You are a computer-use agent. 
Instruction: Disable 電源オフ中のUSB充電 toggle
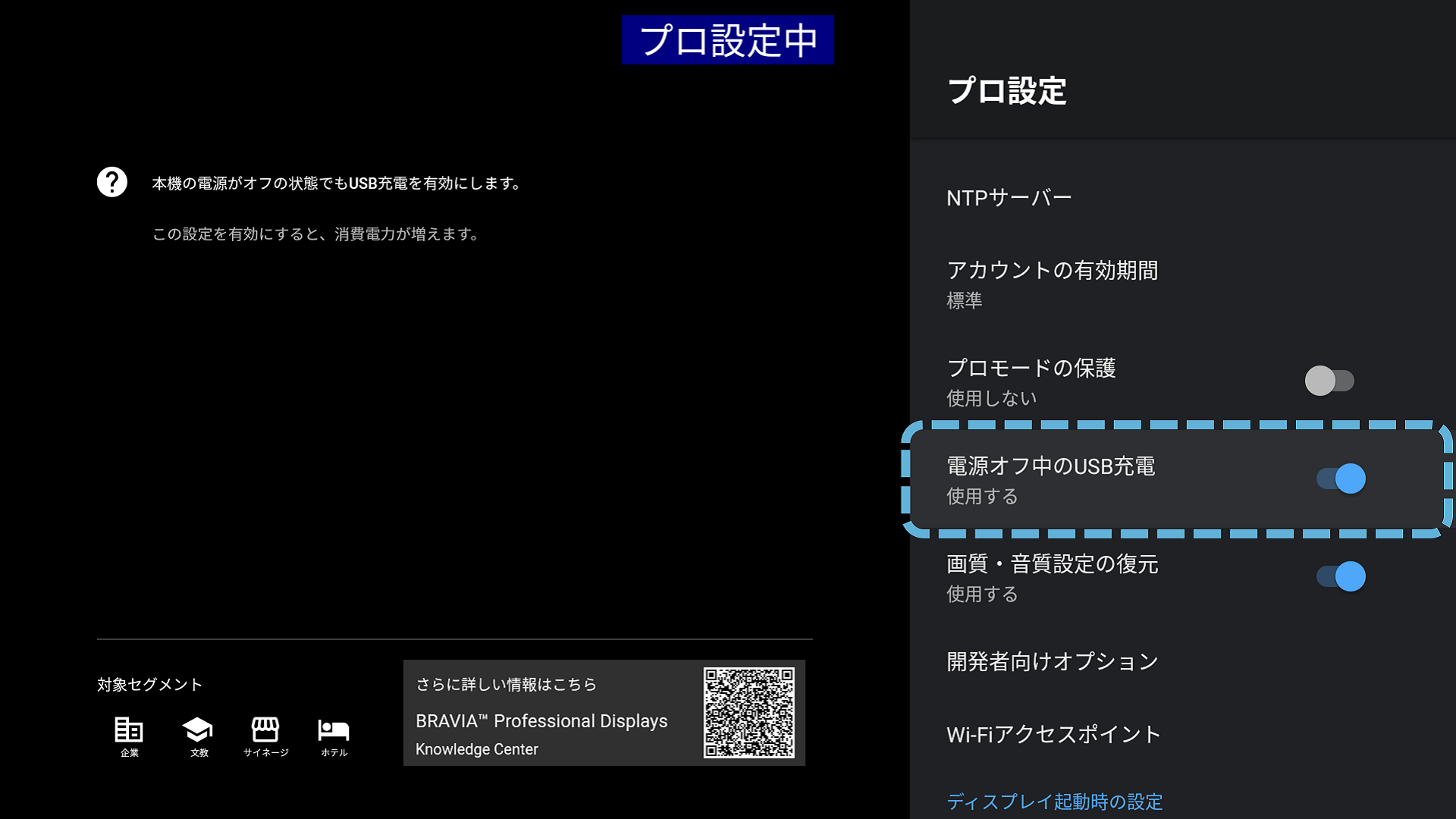(x=1341, y=479)
